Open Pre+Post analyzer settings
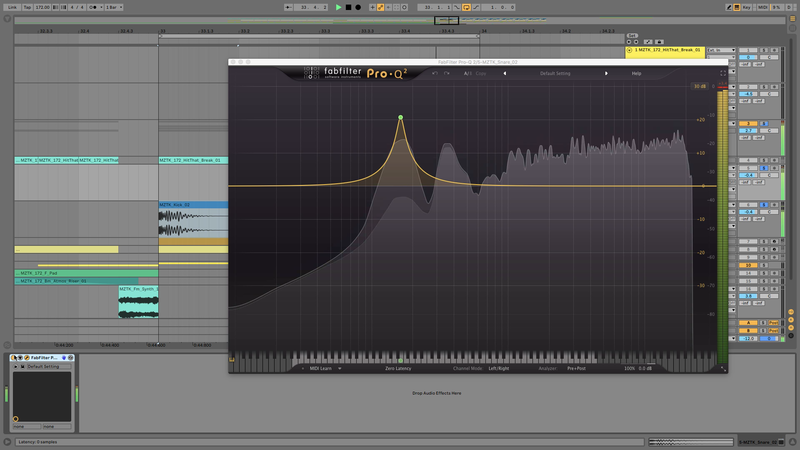Viewport: 800px width, 450px height. click(x=576, y=368)
